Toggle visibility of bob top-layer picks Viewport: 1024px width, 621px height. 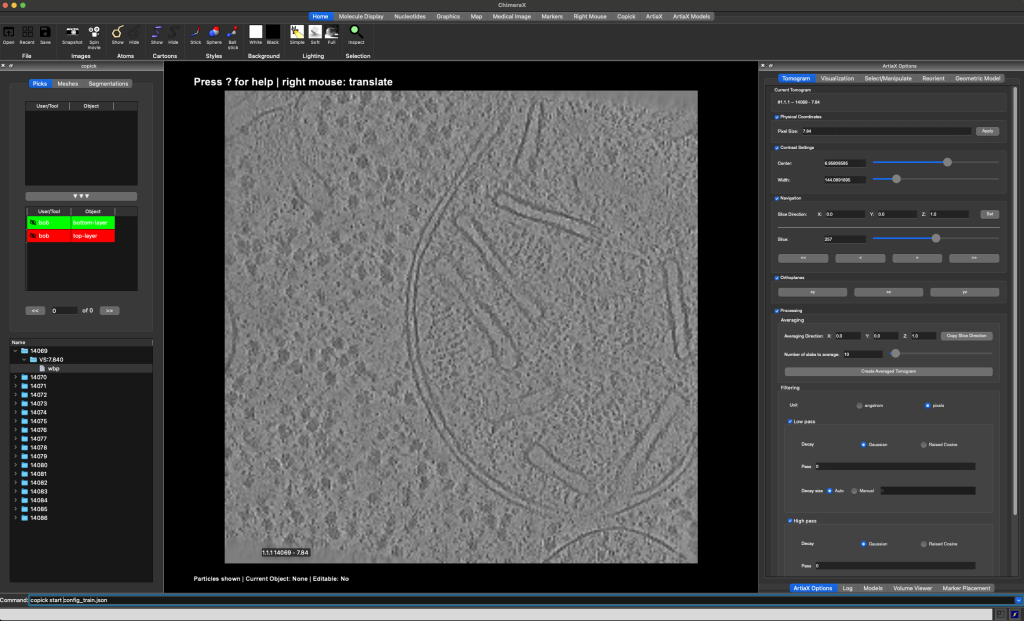(33, 236)
